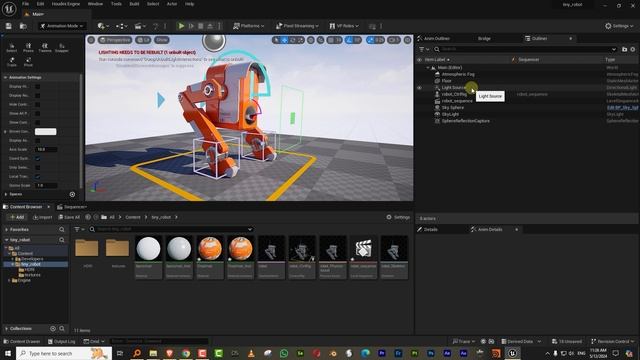Click the Browse content icon next to save

(23, 26)
